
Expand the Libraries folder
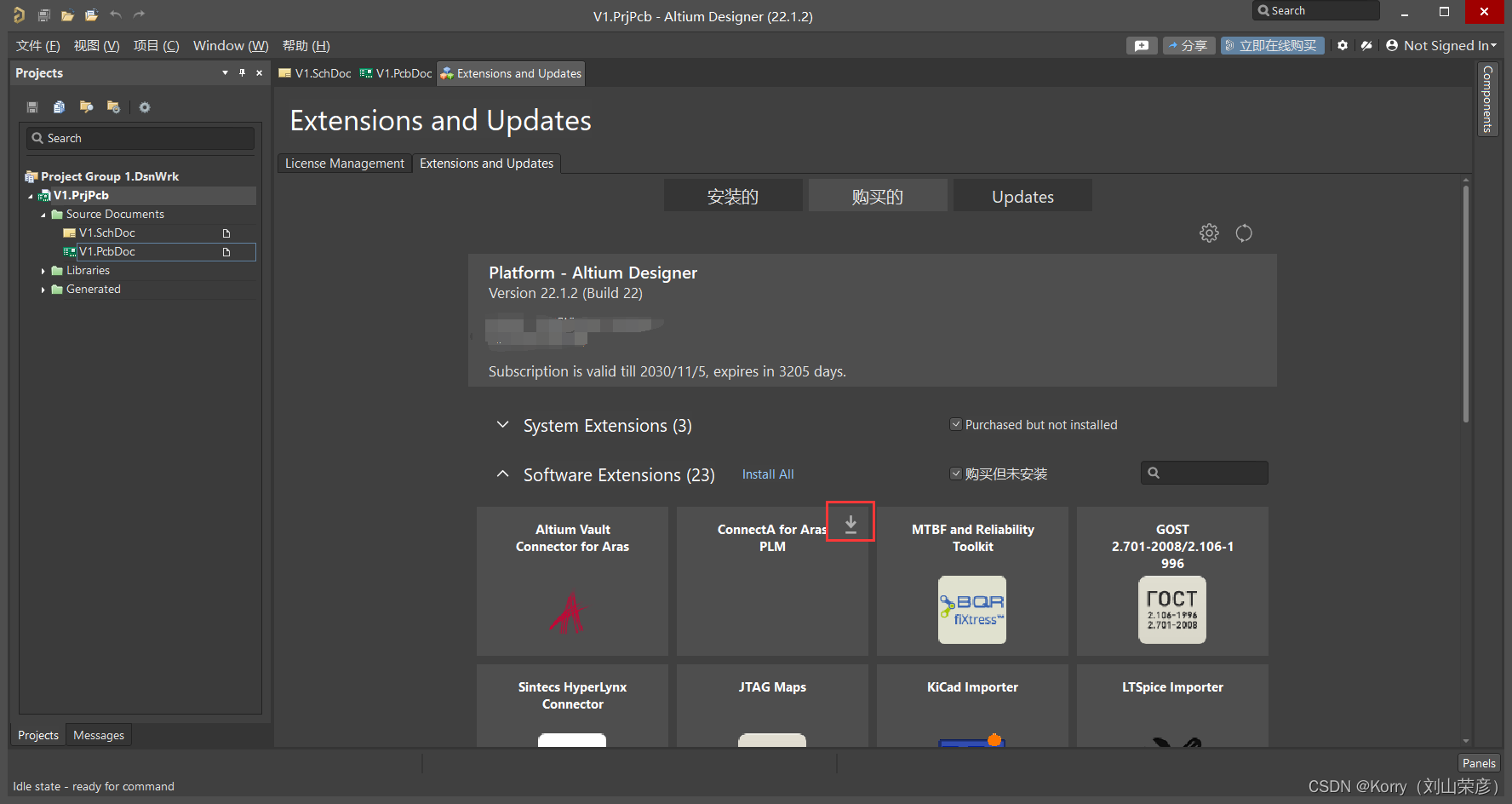[43, 271]
